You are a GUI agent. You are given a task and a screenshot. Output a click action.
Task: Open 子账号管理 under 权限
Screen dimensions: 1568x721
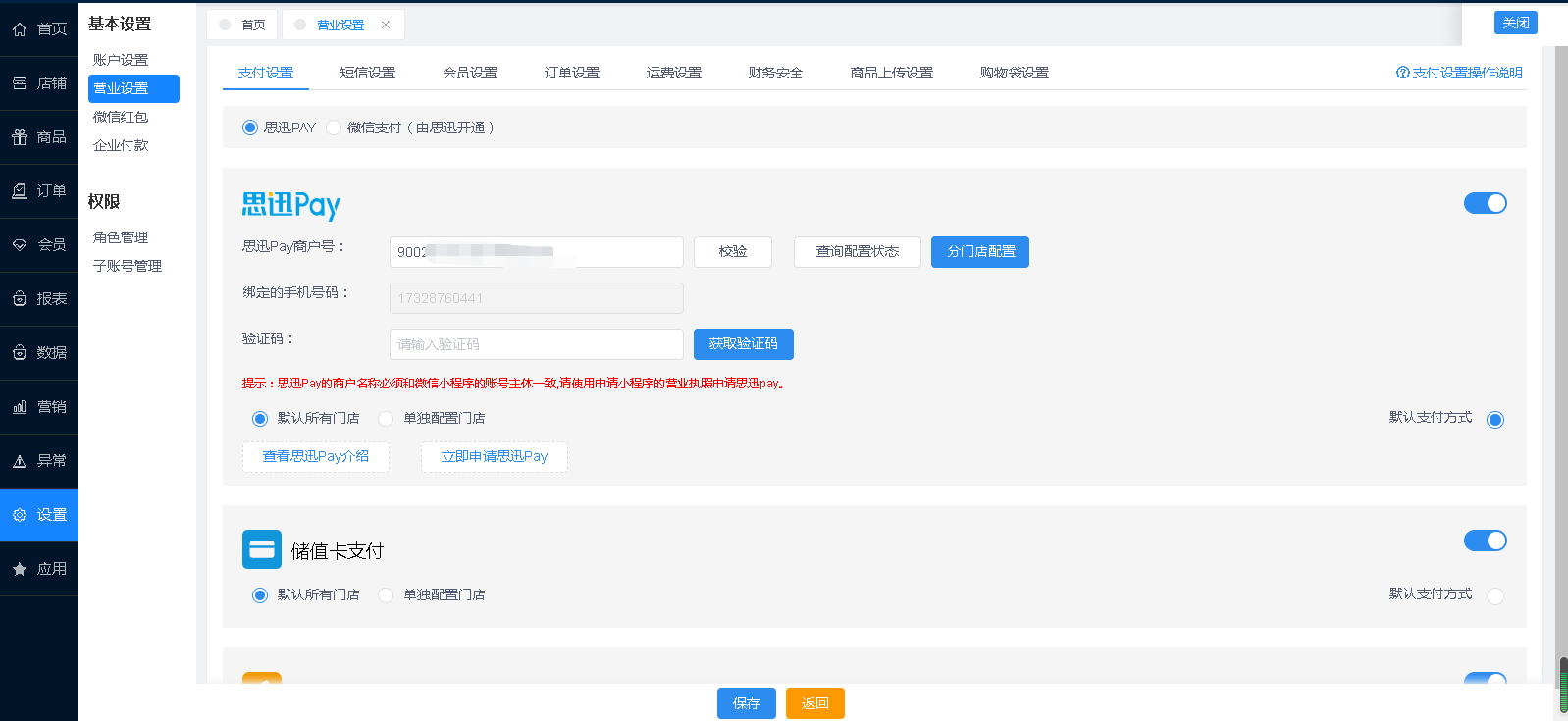(x=128, y=266)
